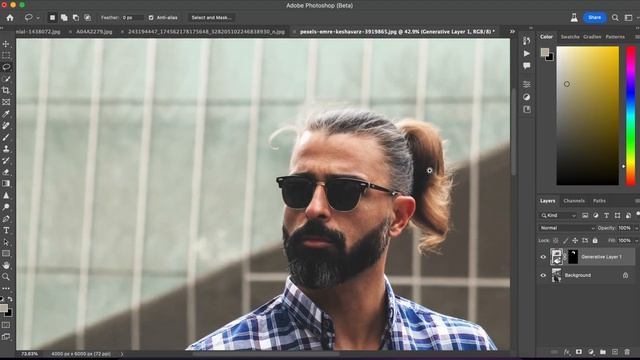
Task: Open the Comments panel icon
Action: [527, 66]
